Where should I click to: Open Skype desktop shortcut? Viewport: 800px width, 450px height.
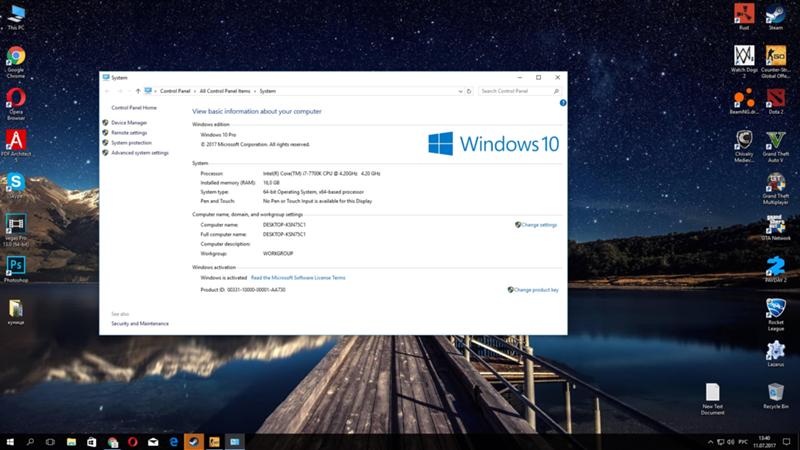point(16,185)
